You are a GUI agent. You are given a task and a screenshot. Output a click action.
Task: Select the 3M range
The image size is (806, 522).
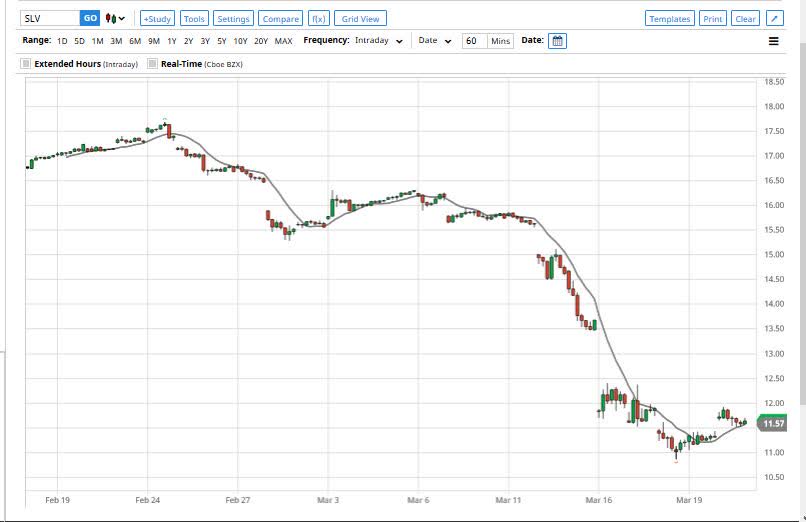116,41
